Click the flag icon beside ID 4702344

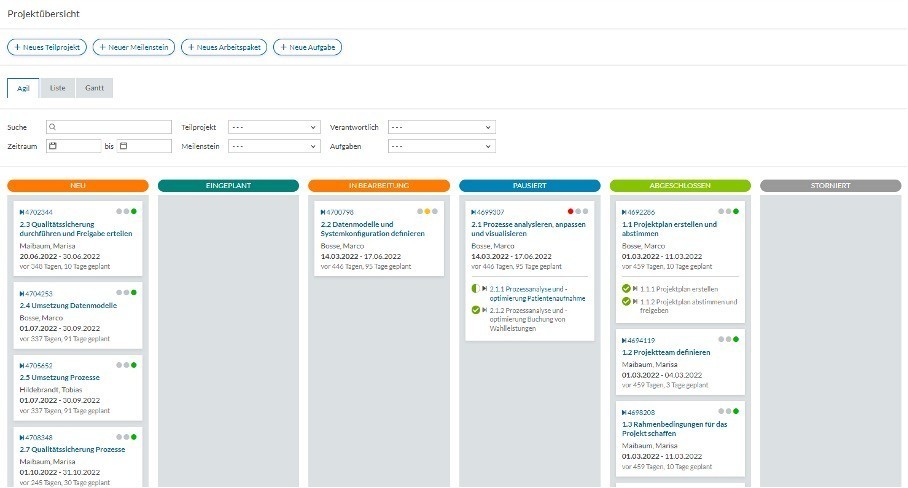(22, 212)
